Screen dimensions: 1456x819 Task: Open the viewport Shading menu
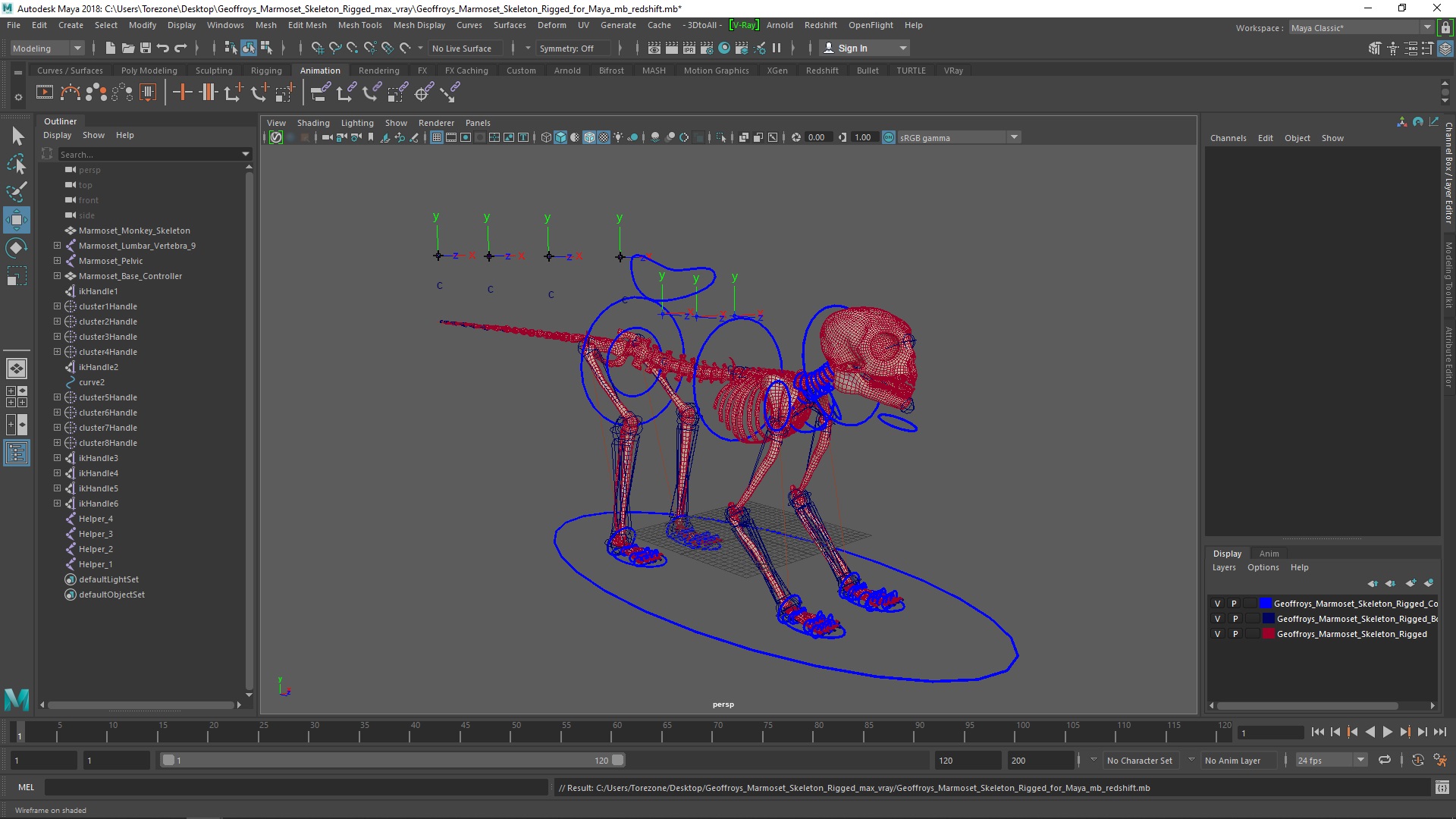pos(313,123)
